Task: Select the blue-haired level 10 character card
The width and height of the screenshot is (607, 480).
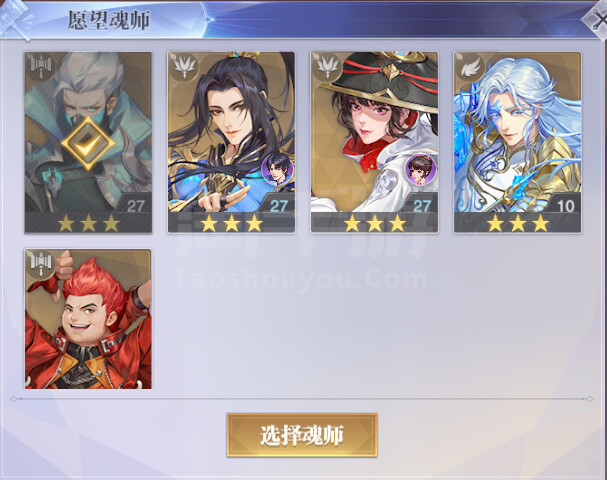Action: coord(517,142)
